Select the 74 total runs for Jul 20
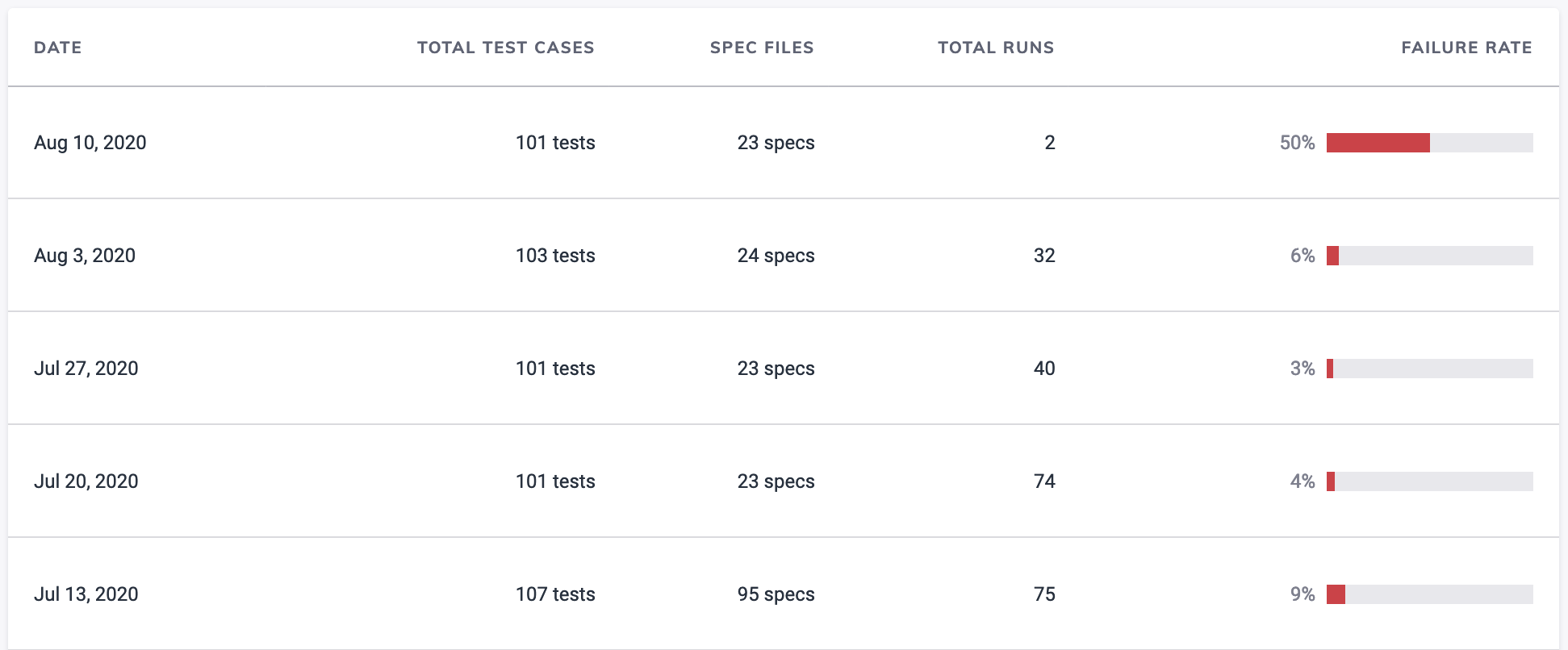The height and width of the screenshot is (650, 1568). point(1045,481)
